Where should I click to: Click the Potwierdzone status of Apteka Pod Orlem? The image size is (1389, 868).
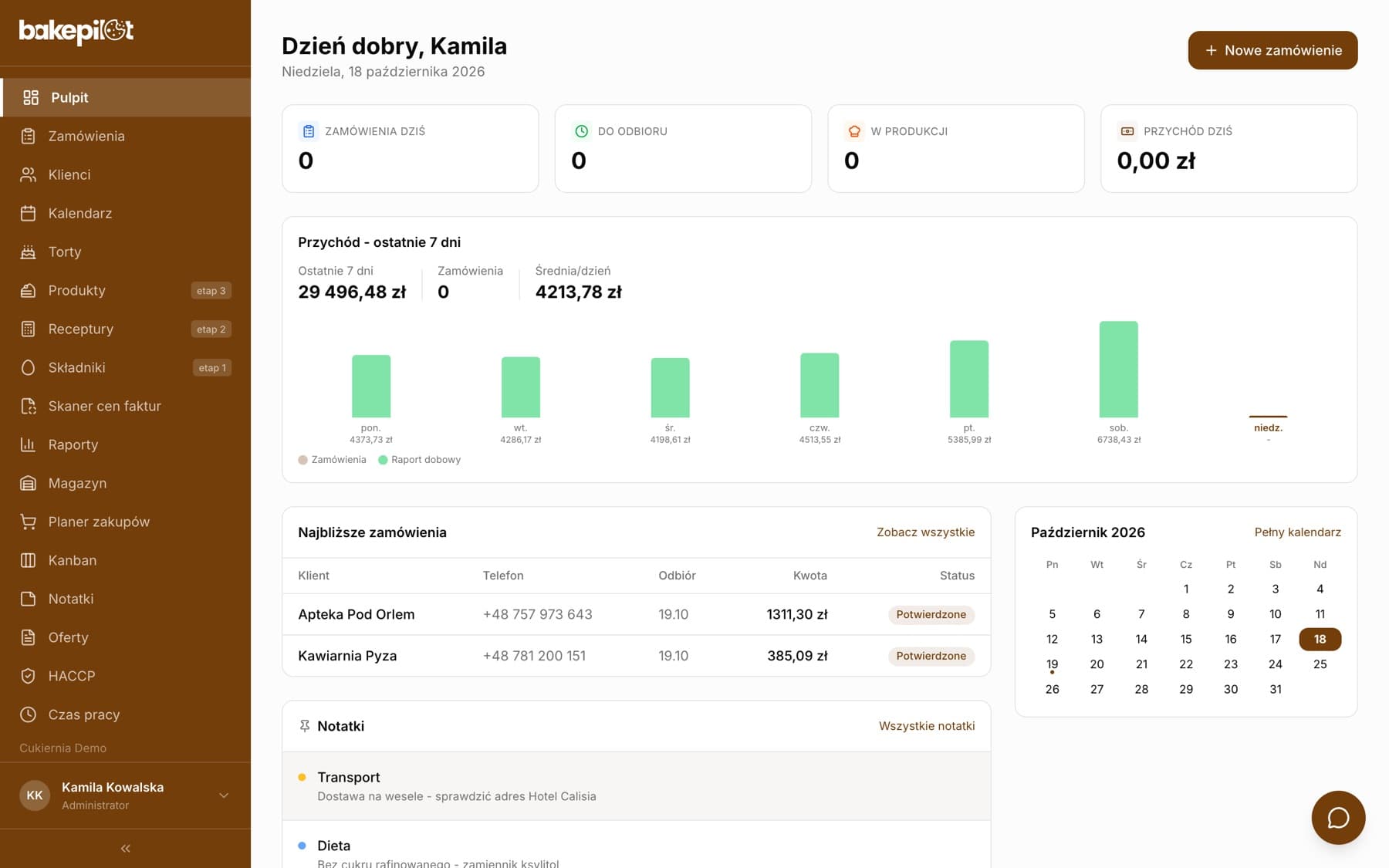point(931,614)
